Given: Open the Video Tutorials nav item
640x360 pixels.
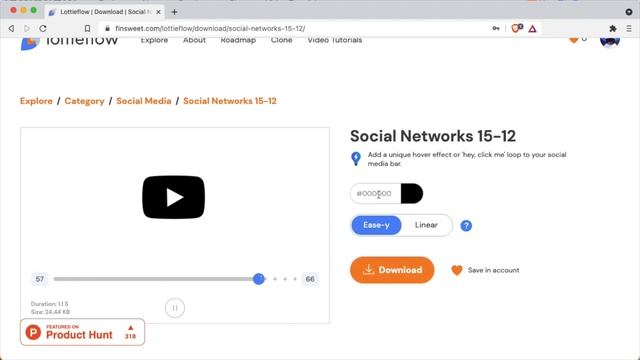Looking at the screenshot, I should pyautogui.click(x=335, y=40).
